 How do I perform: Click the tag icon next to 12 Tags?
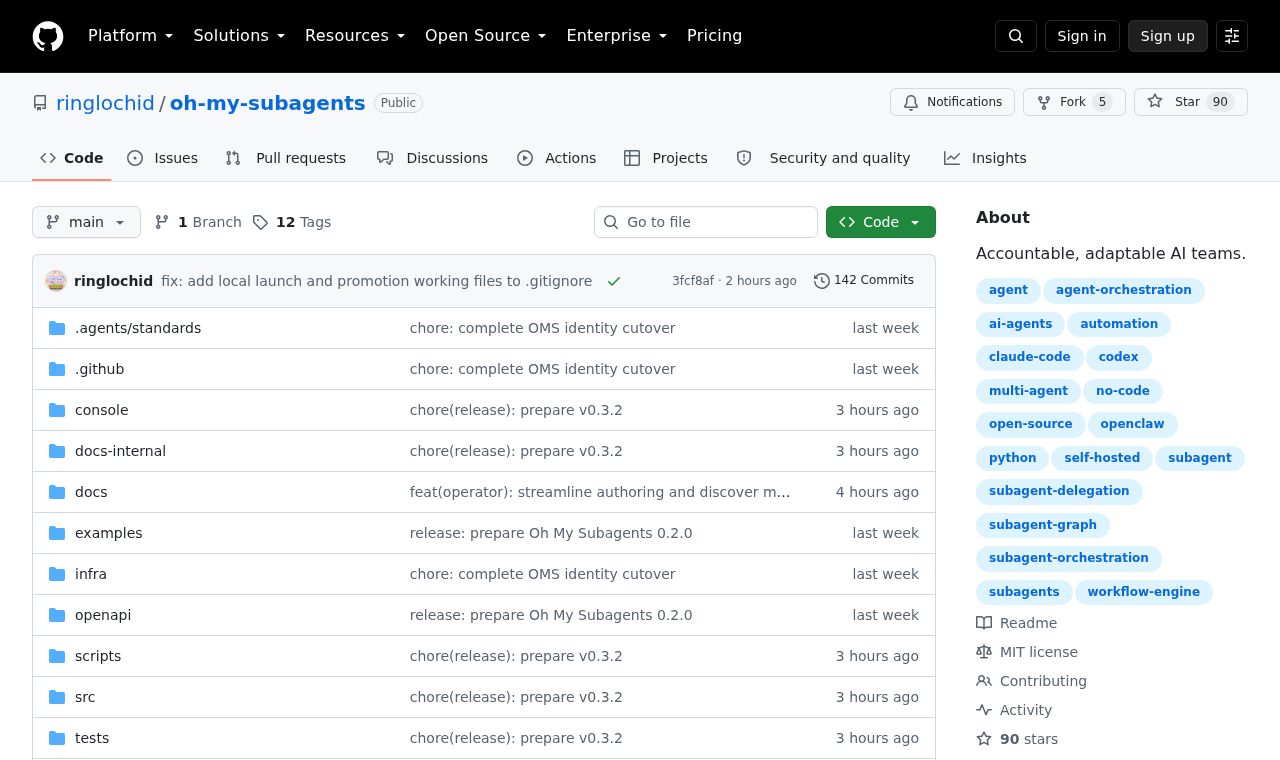pos(260,222)
